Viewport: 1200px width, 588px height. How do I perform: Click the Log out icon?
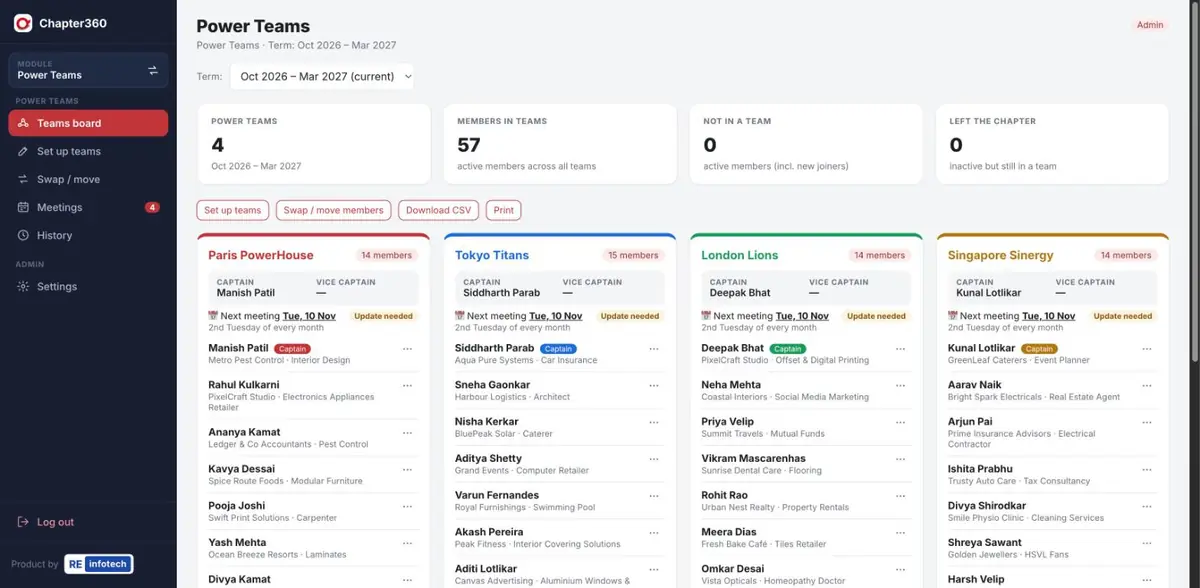pos(24,522)
